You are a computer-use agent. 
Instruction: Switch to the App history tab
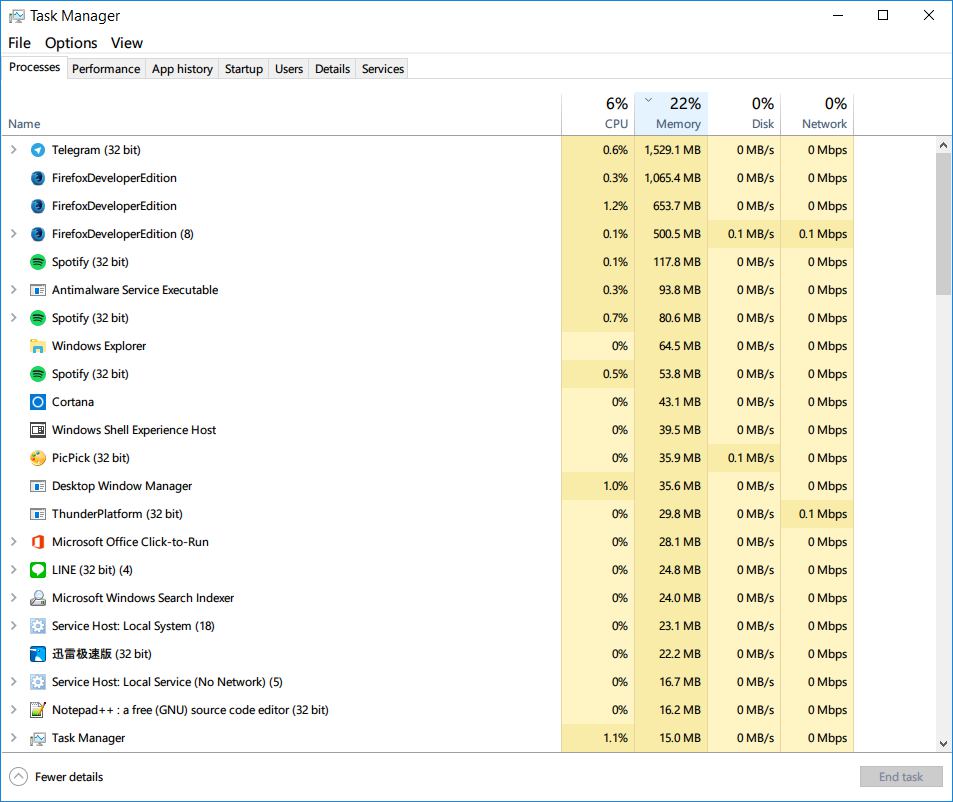(182, 69)
